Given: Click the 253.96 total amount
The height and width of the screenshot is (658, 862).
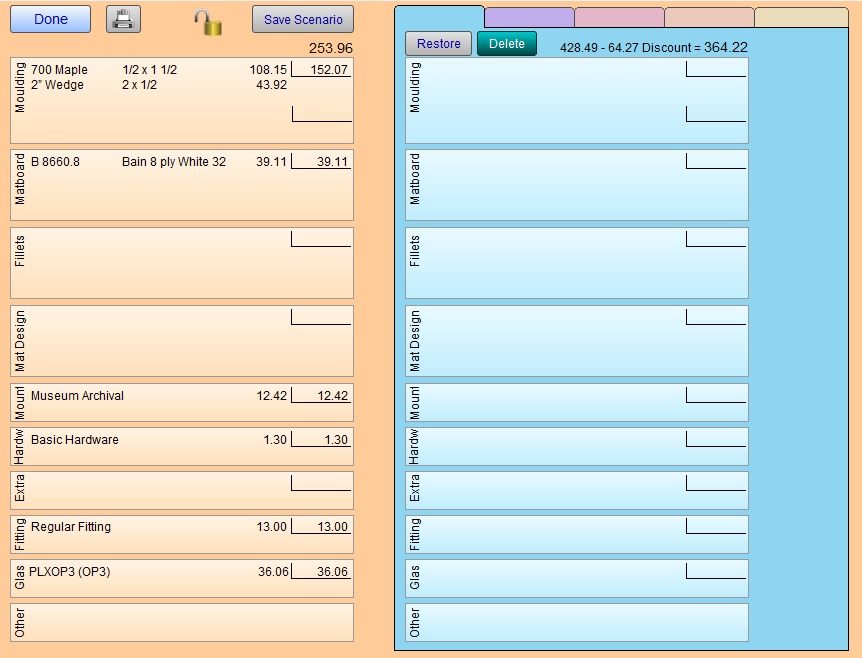Looking at the screenshot, I should [330, 48].
